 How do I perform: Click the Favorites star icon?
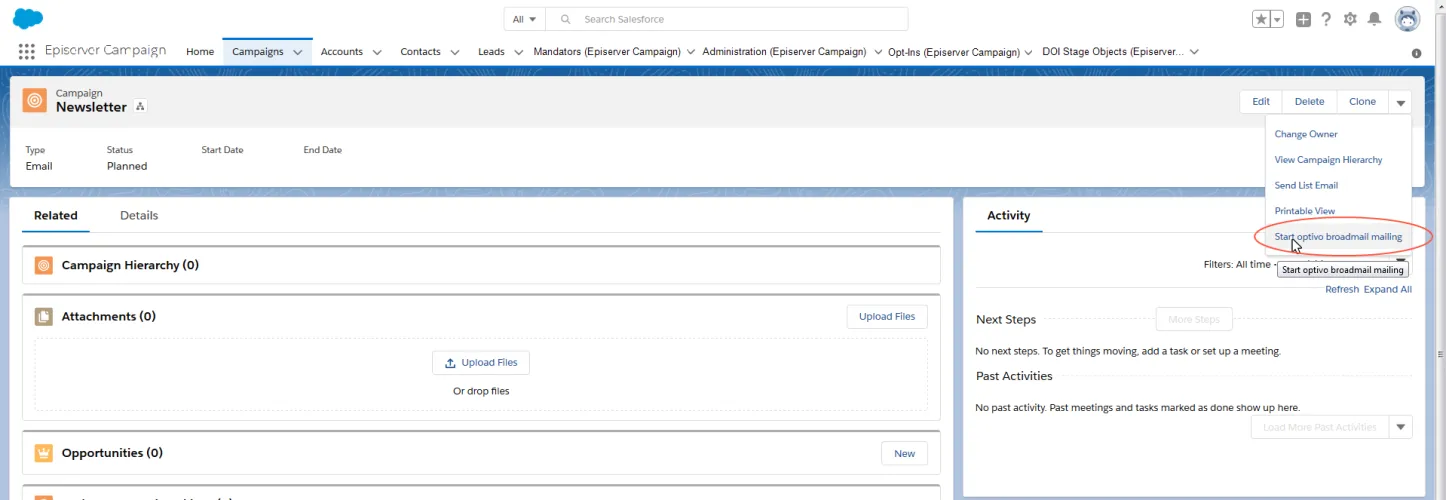[1262, 19]
